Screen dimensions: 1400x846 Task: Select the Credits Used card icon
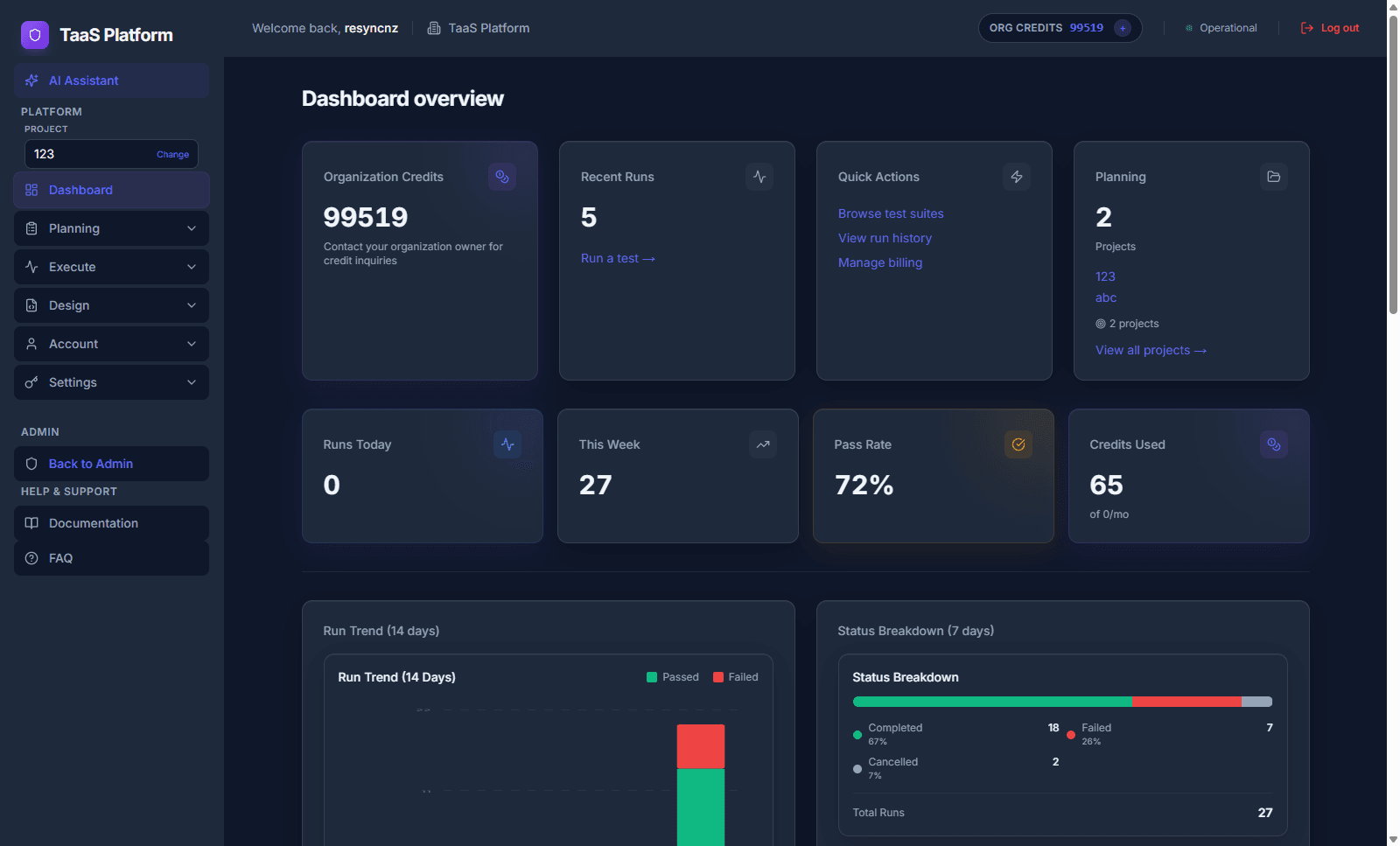[1273, 444]
